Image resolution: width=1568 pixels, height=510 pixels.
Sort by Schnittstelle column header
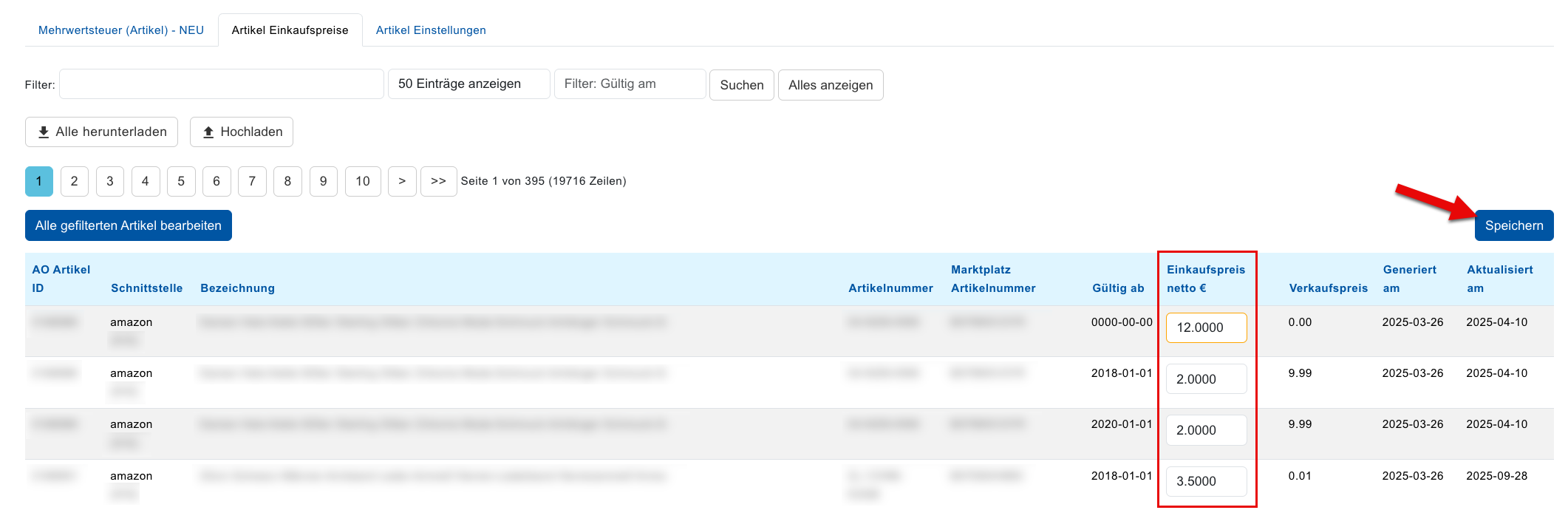[x=147, y=288]
